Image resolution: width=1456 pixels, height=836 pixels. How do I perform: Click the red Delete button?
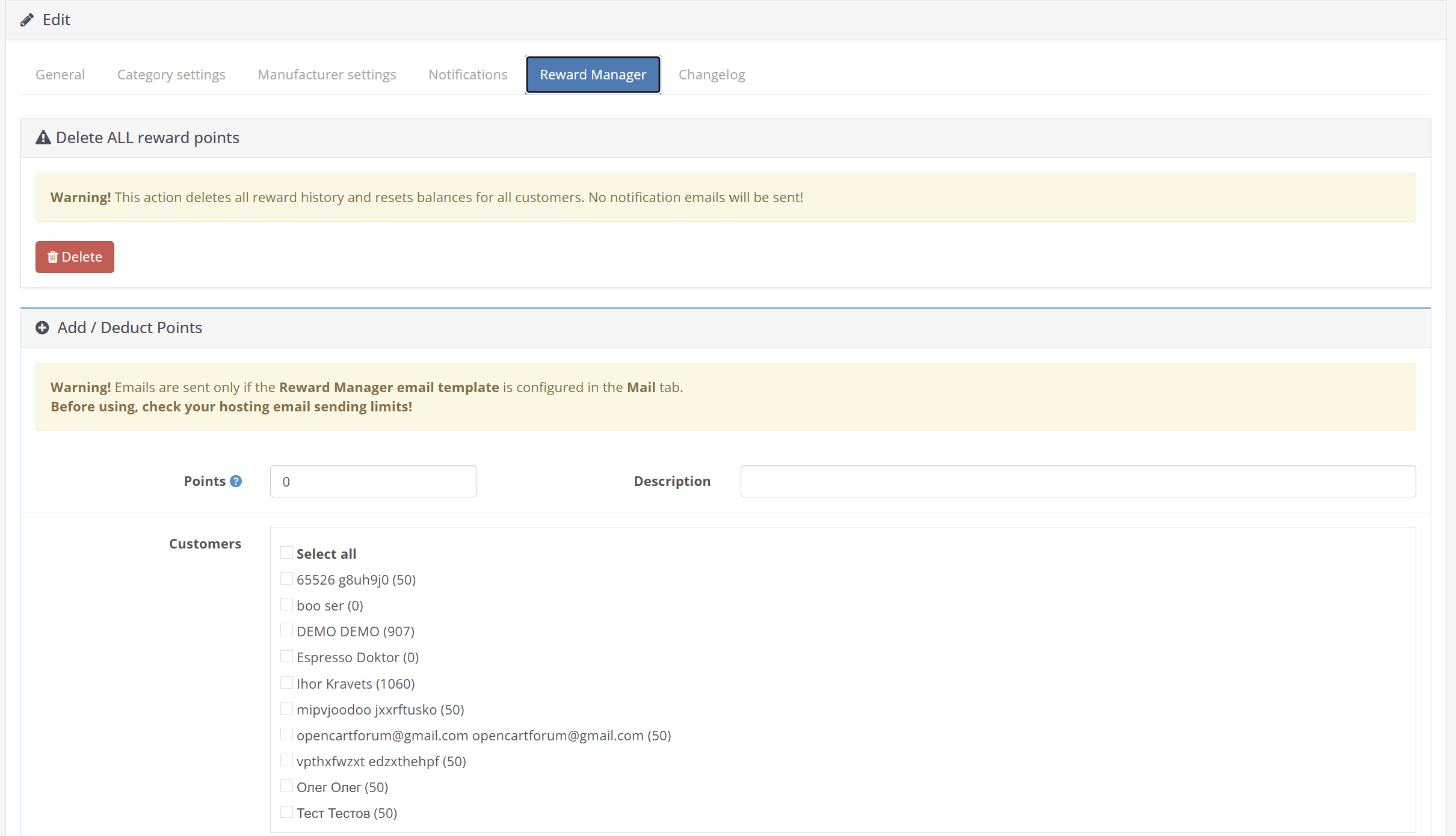75,257
